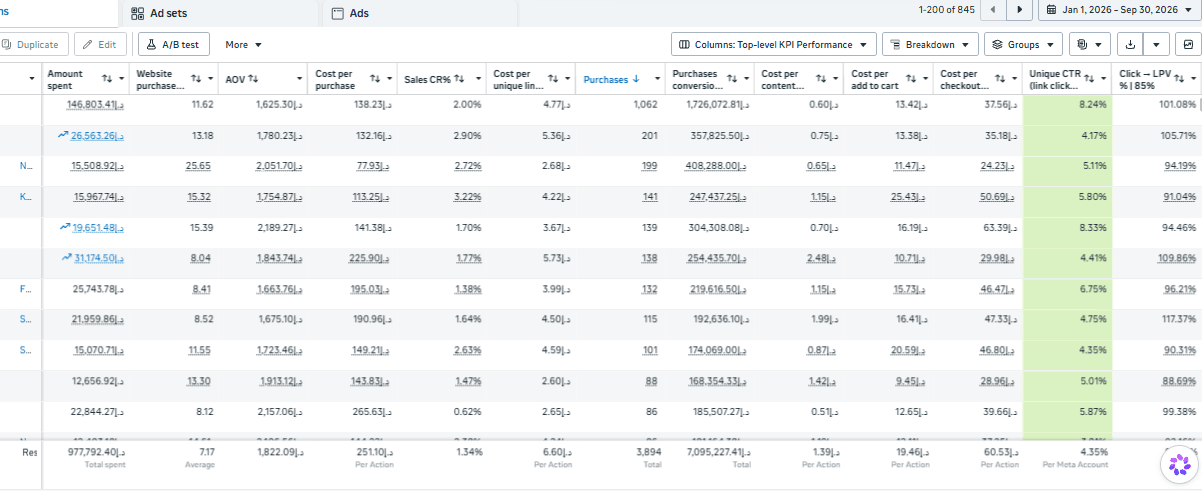Sort by Cost per content arrows

(820, 78)
